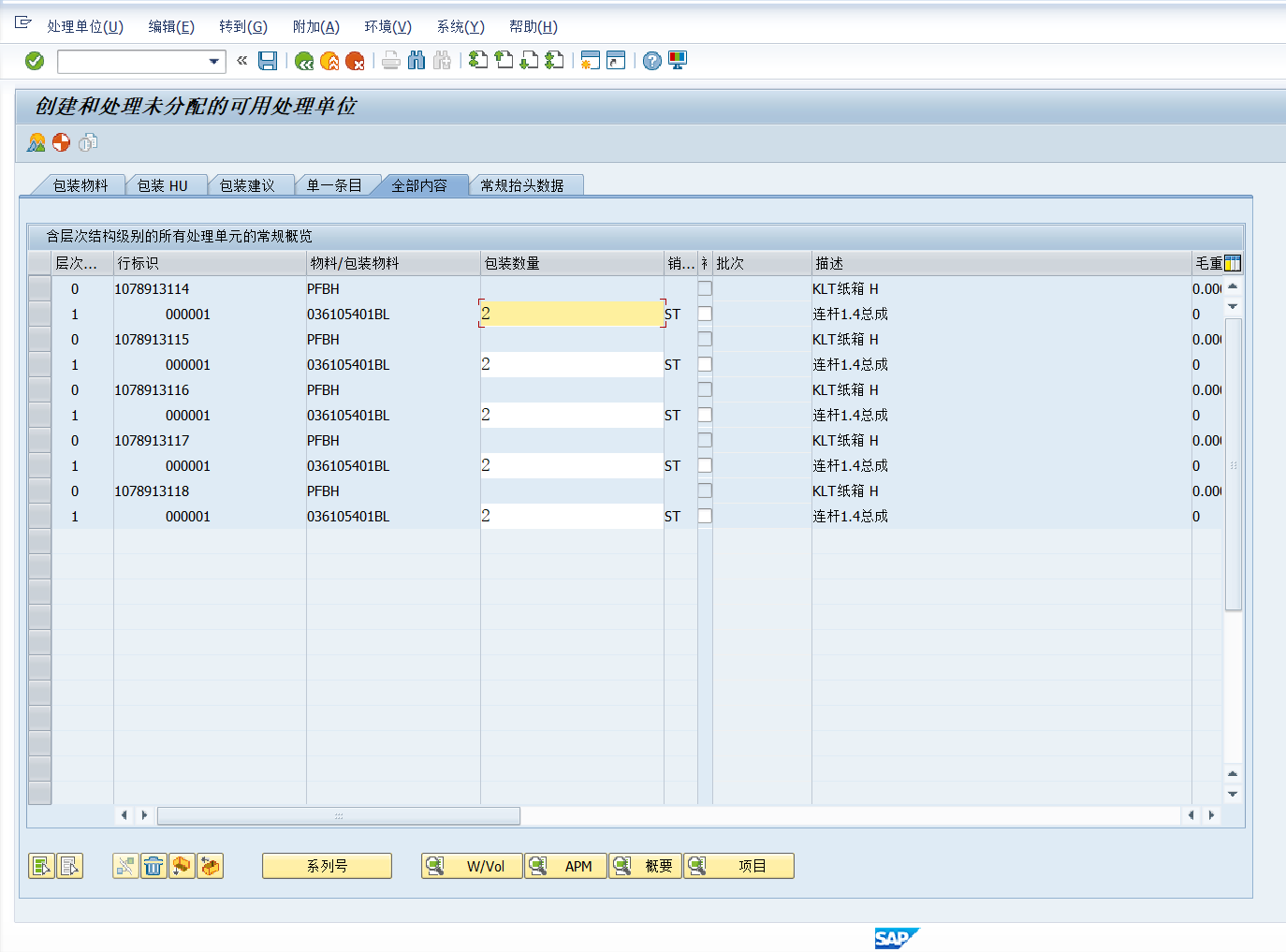Collapse the command field with the double chevron

point(242,61)
